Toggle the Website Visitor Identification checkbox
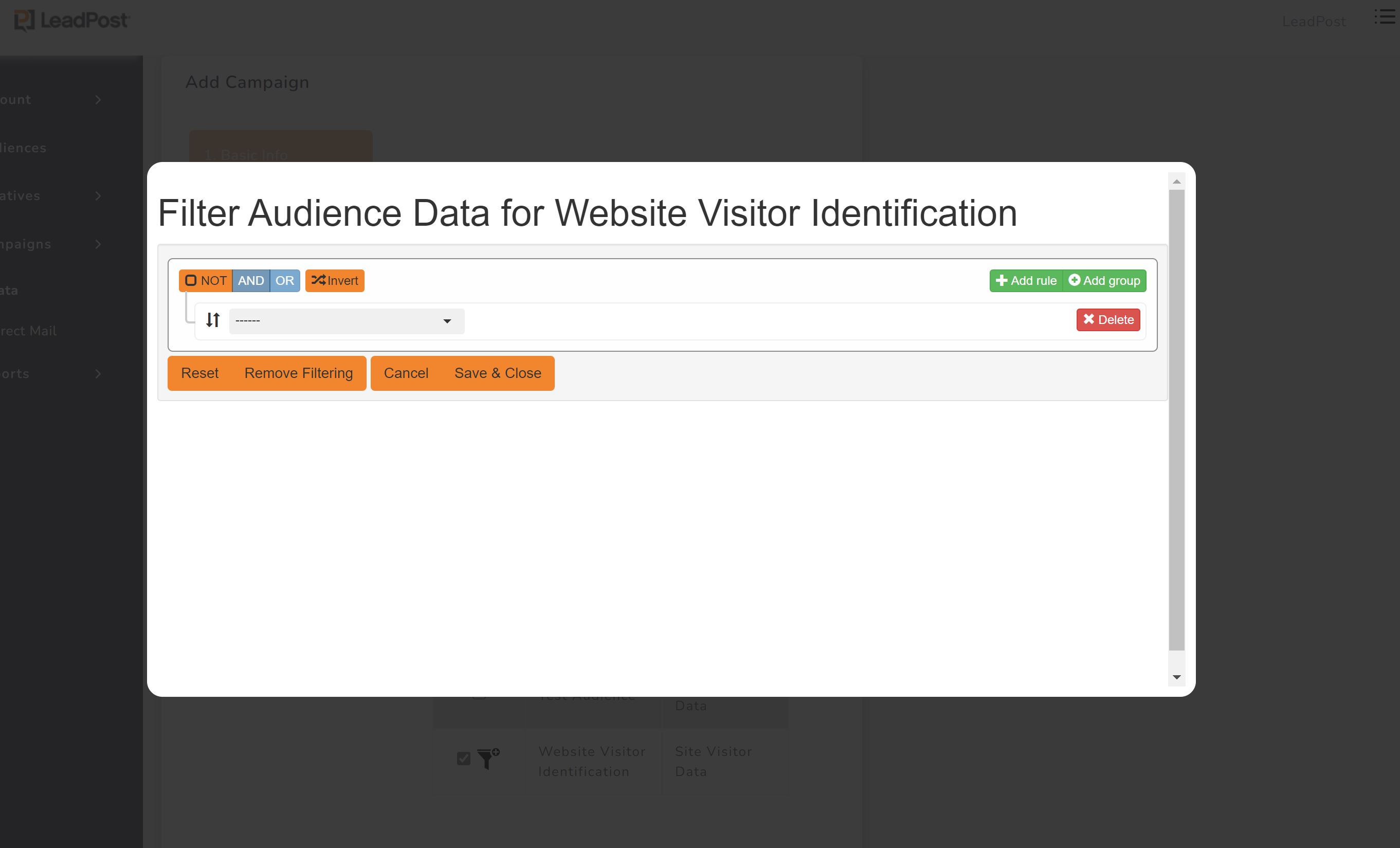 click(464, 759)
